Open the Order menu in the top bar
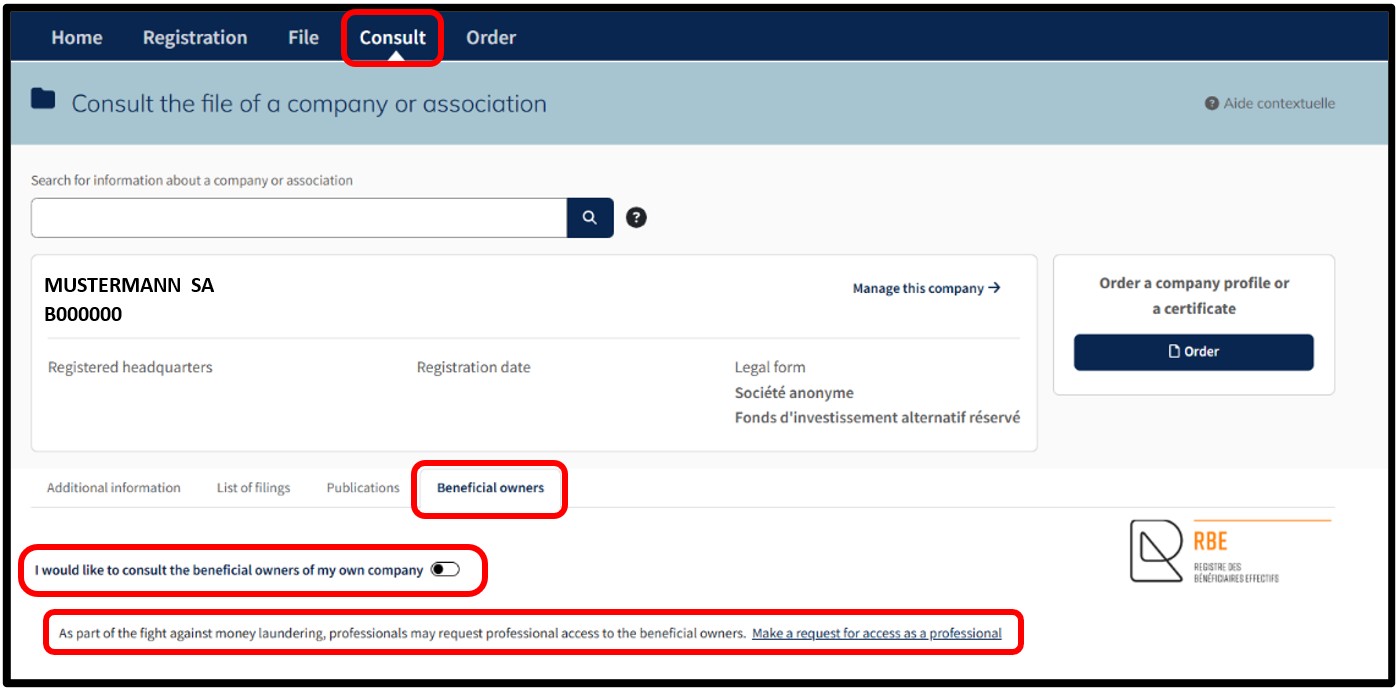The width and height of the screenshot is (1396, 688). [491, 38]
